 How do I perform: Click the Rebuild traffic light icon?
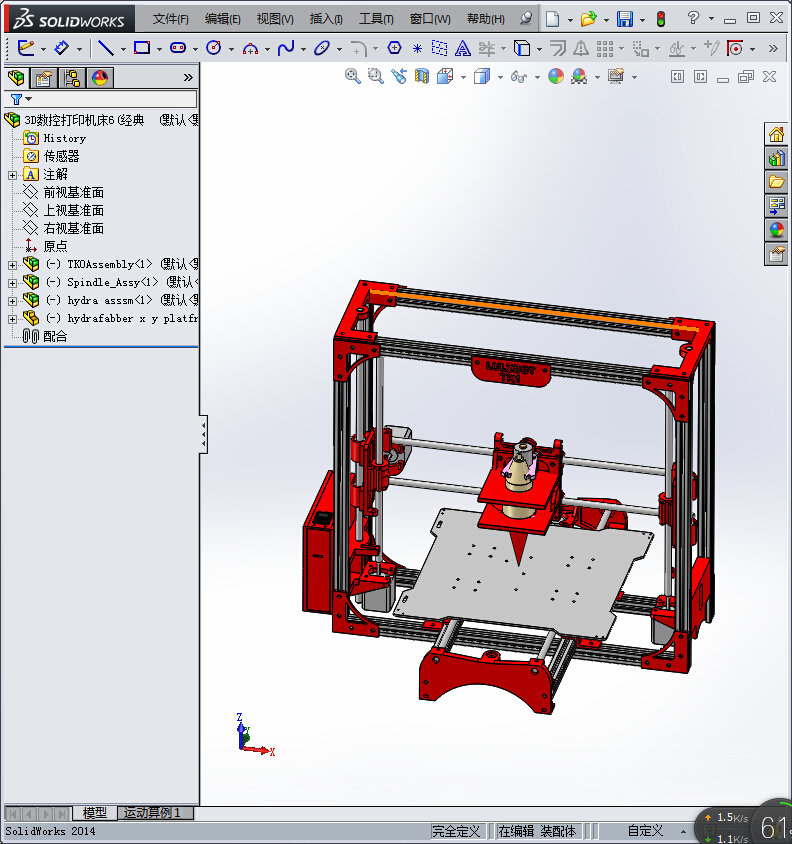click(x=661, y=19)
